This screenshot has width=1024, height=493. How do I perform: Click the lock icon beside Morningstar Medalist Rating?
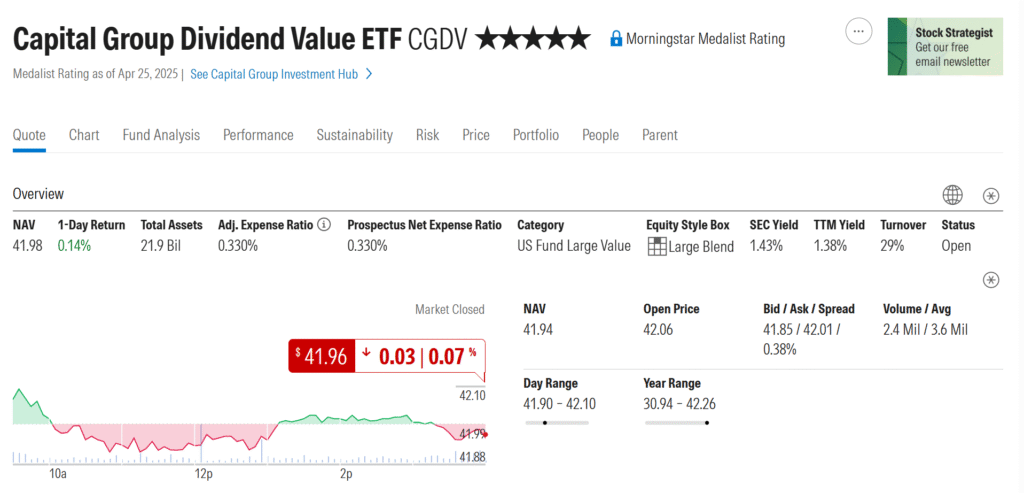point(616,39)
